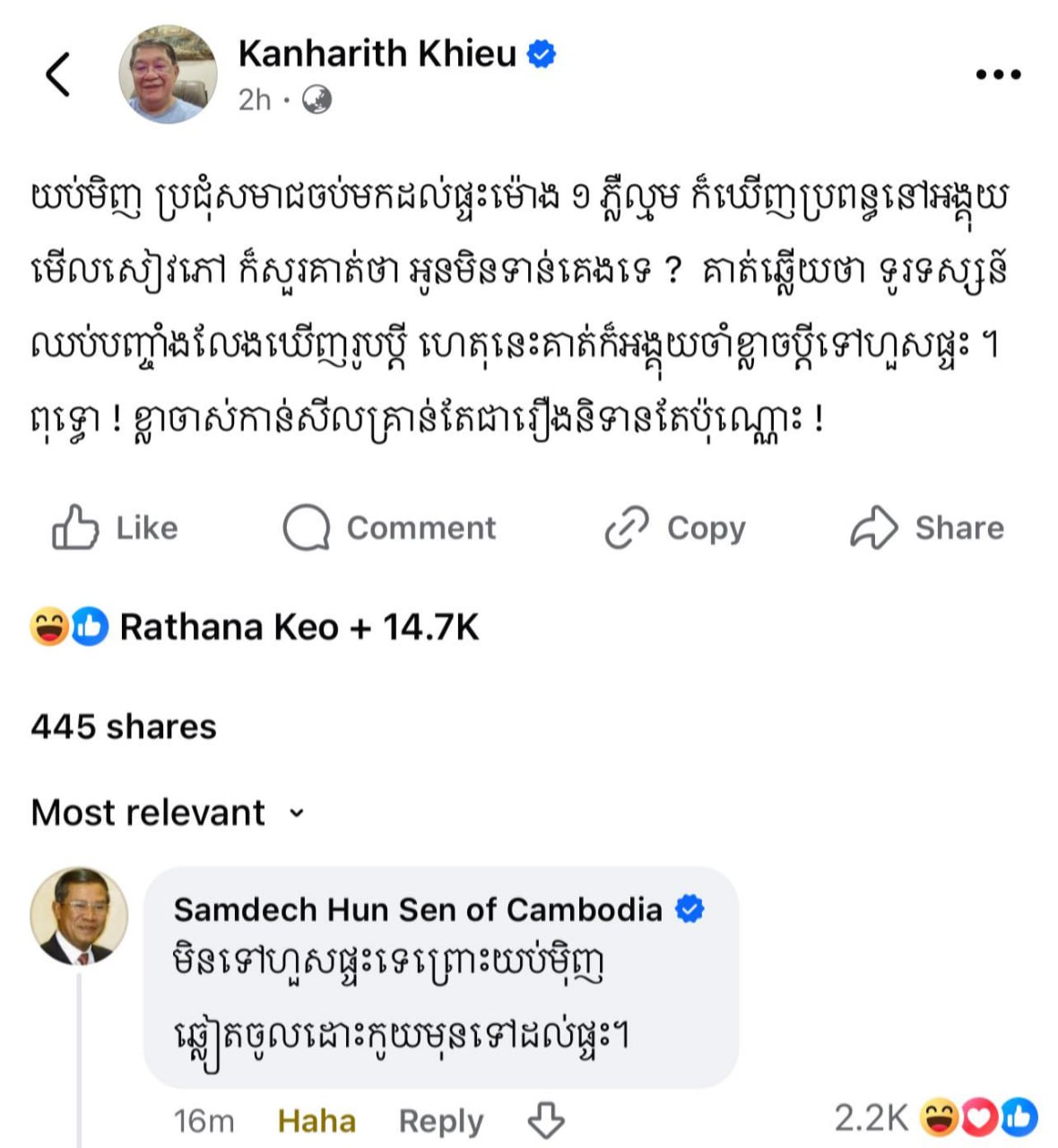This screenshot has width=1058, height=1148.
Task: Tap the downvote arrow under the comment
Action: [x=546, y=1120]
